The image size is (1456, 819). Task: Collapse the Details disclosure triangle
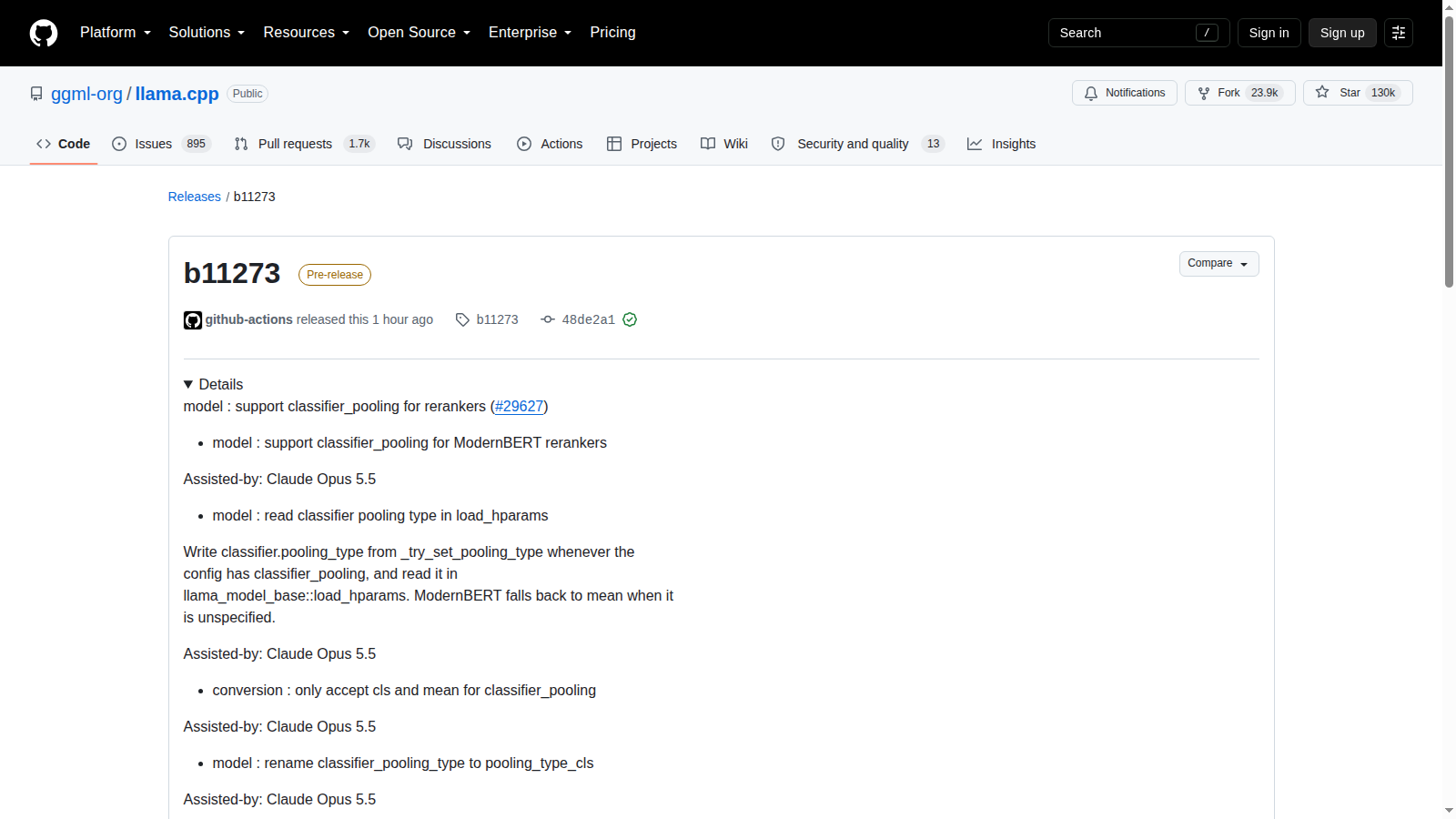pyautogui.click(x=188, y=385)
